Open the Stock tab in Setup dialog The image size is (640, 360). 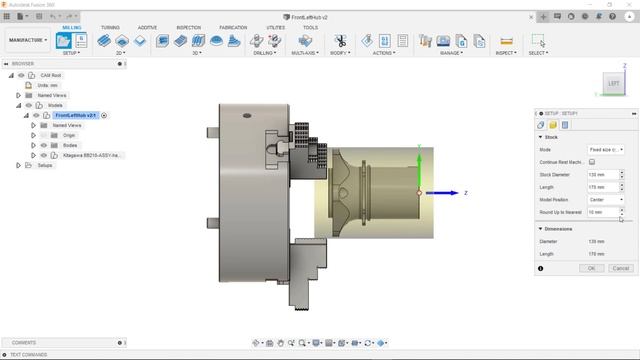coord(553,125)
